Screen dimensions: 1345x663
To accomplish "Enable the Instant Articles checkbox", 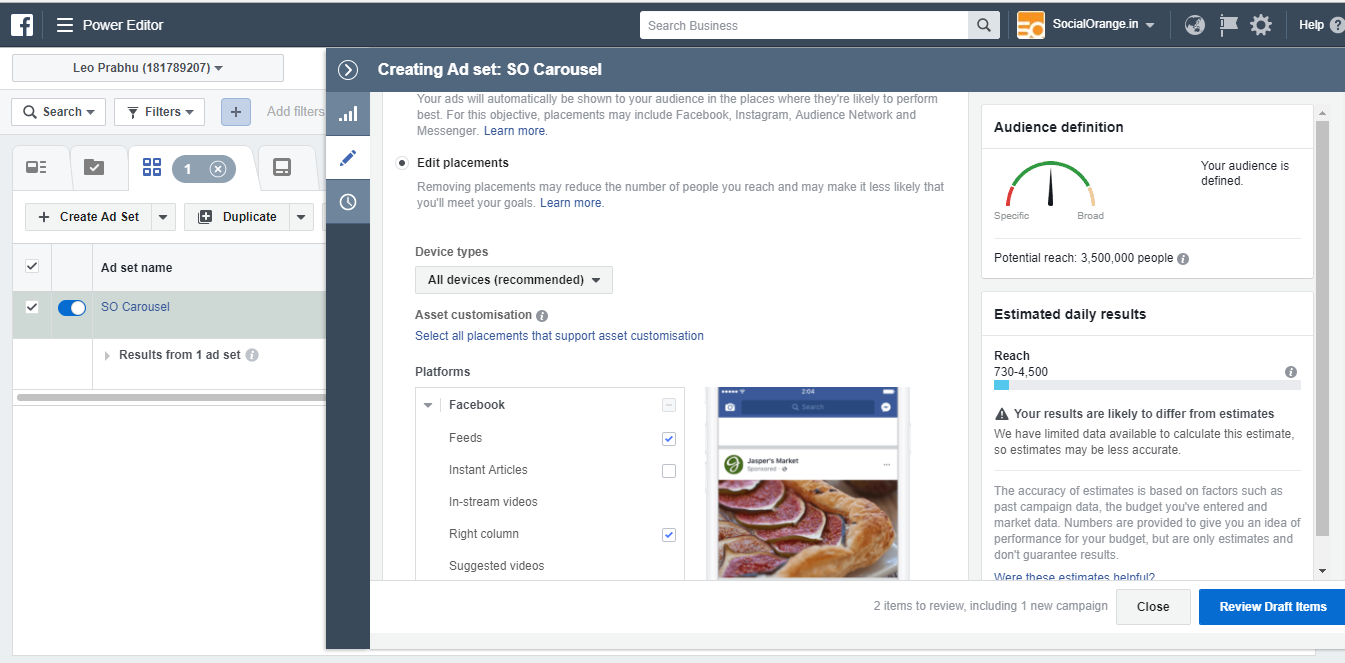I will [x=669, y=471].
